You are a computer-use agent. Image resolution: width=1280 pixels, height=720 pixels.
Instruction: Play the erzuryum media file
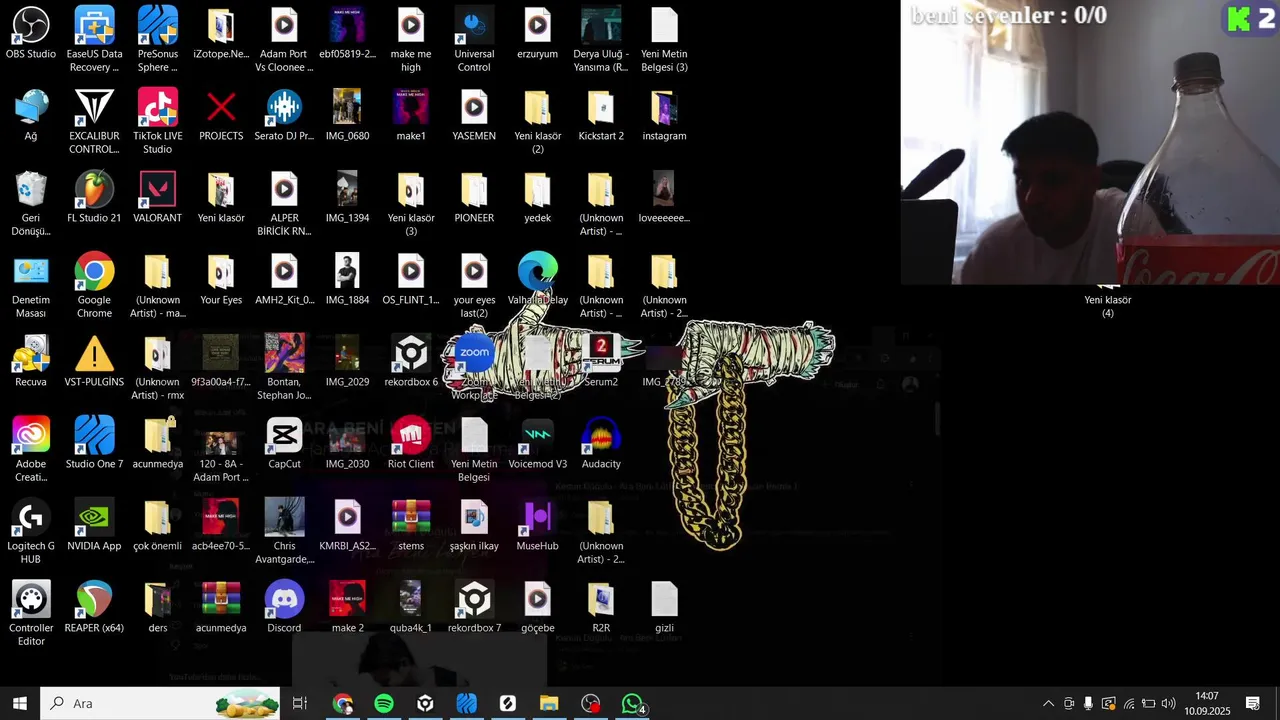pos(537,33)
